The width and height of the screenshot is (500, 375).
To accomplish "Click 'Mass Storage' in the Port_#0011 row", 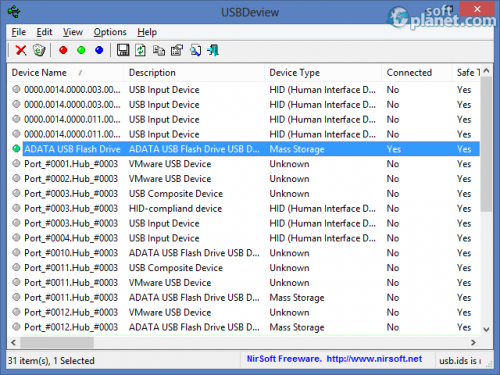I will click(297, 297).
